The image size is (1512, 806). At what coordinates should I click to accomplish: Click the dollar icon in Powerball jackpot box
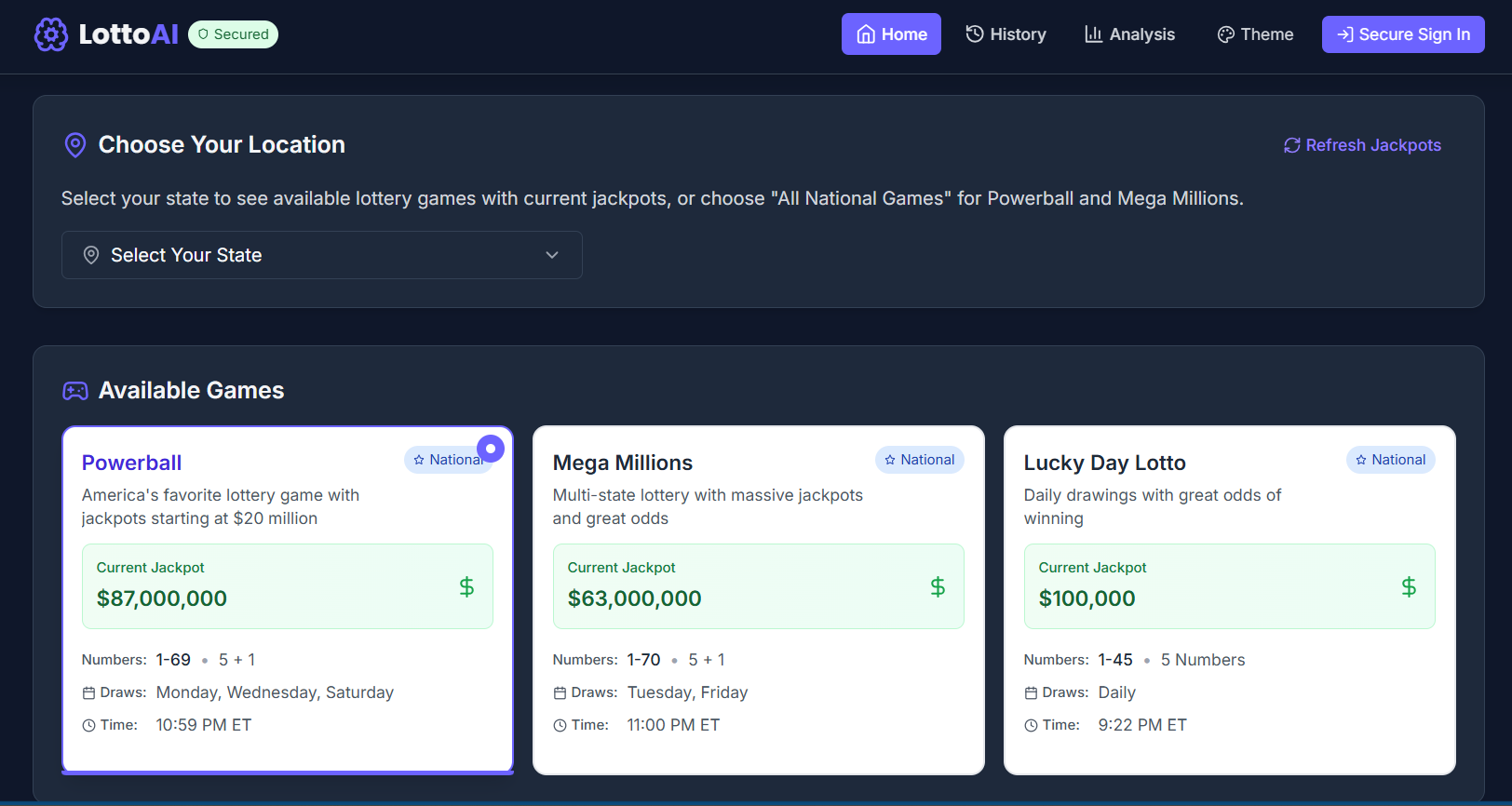(x=466, y=586)
